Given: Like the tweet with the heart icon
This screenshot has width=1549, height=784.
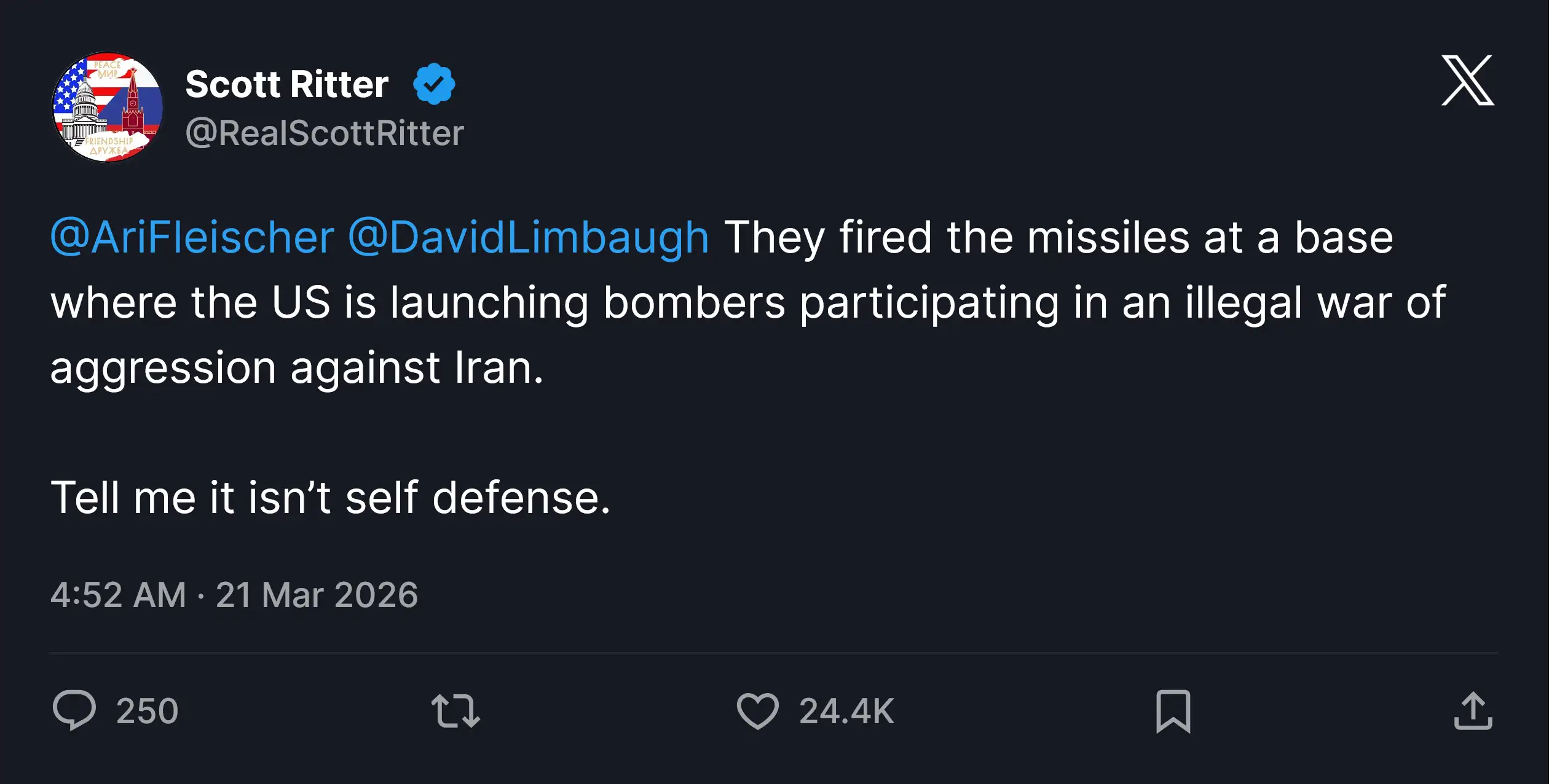Looking at the screenshot, I should coord(757,711).
